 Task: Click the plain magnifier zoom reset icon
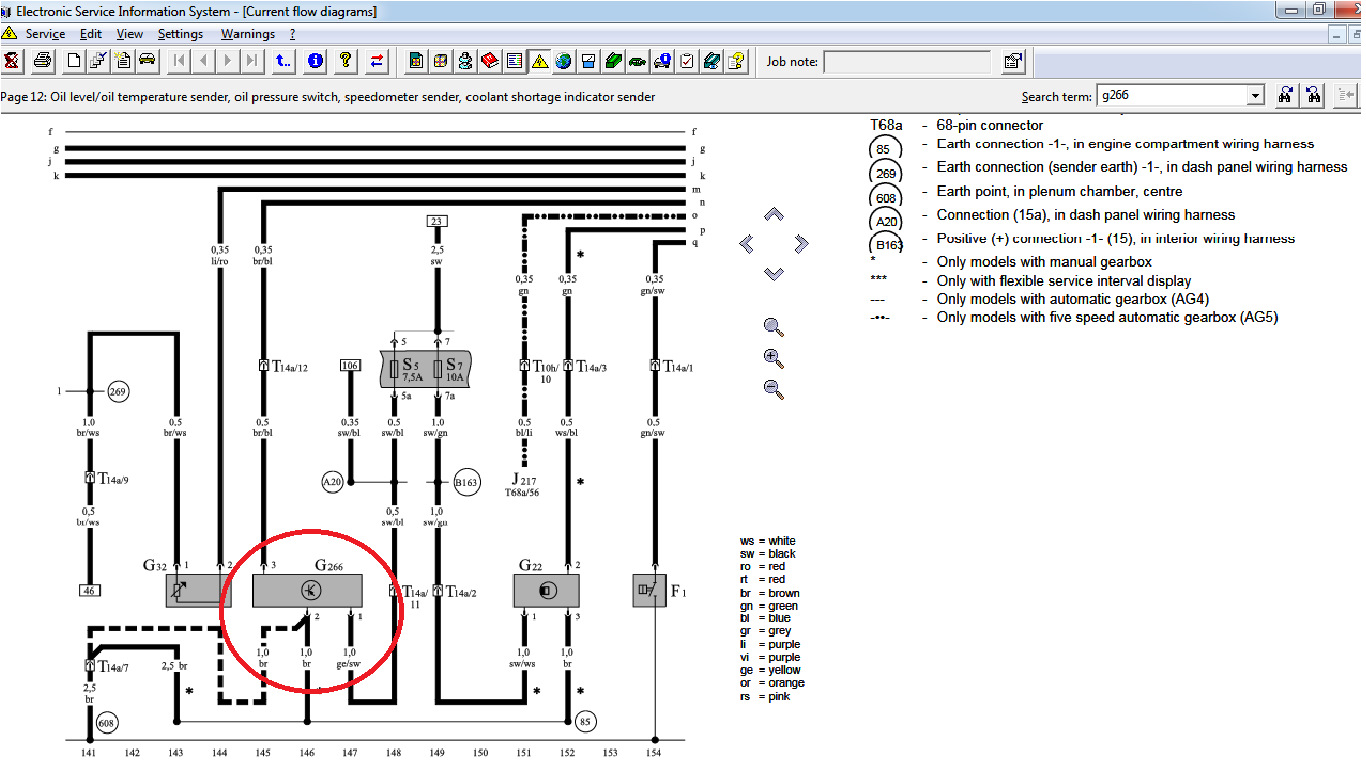[773, 327]
